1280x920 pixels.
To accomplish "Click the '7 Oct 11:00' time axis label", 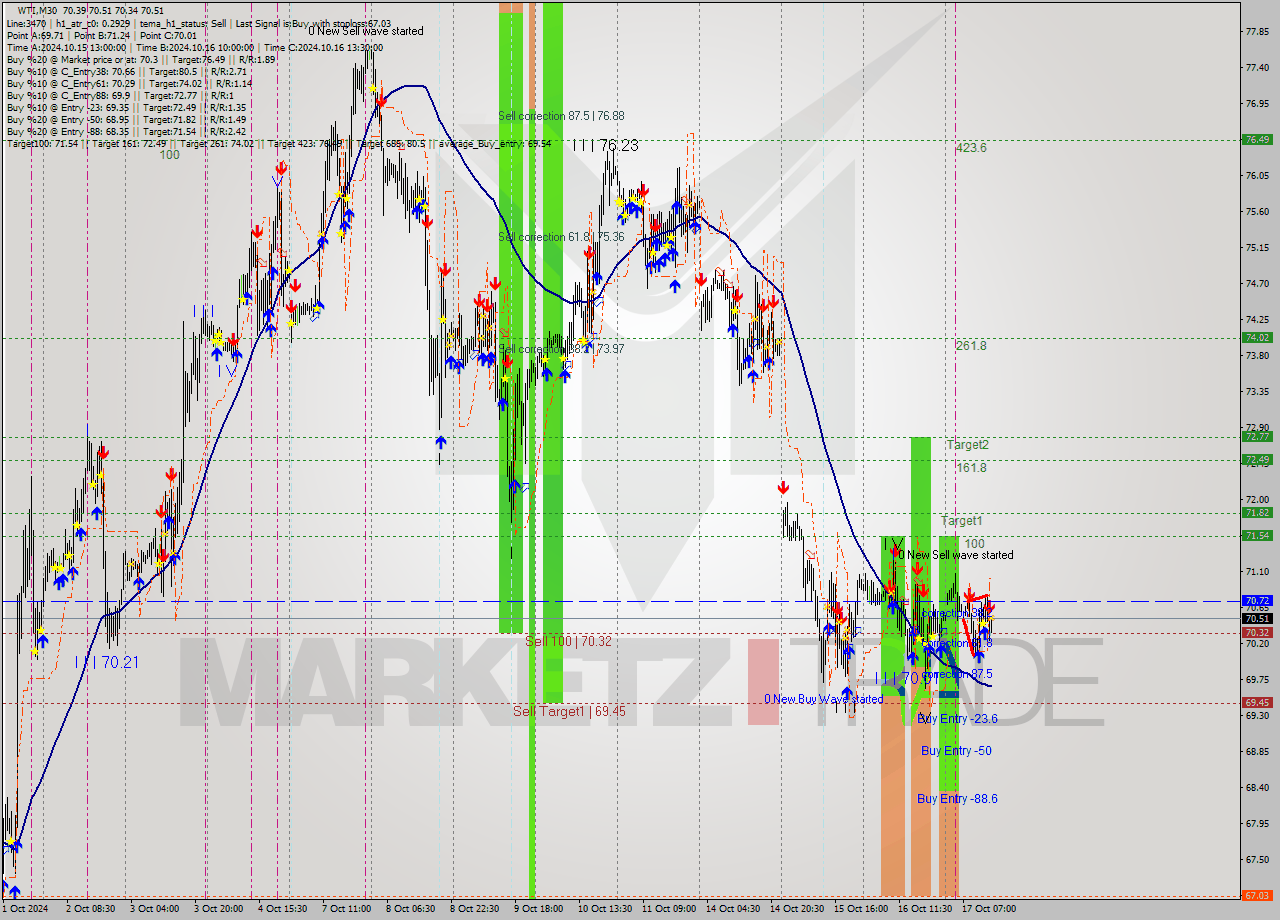I will point(346,909).
